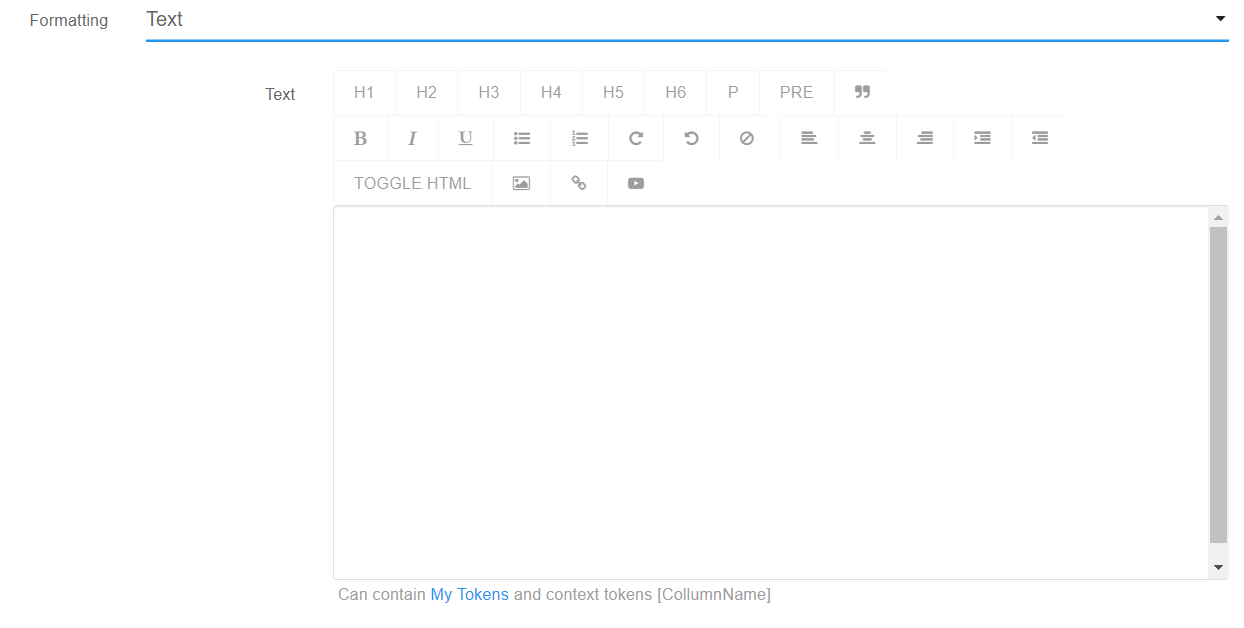Click the 'context tokens [CollumnName]' hint text

pos(658,594)
